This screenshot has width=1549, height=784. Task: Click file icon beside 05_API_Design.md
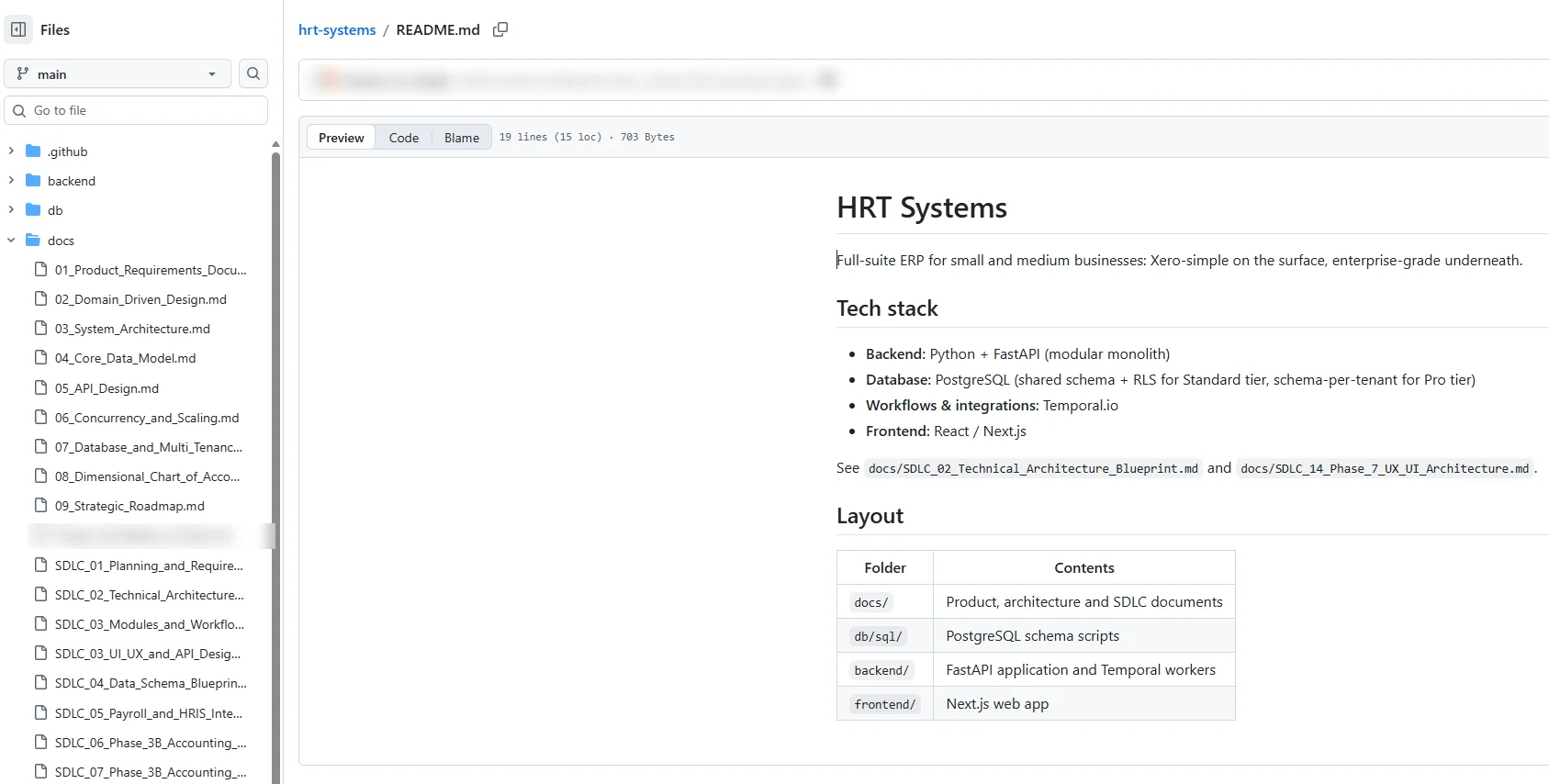pos(40,388)
